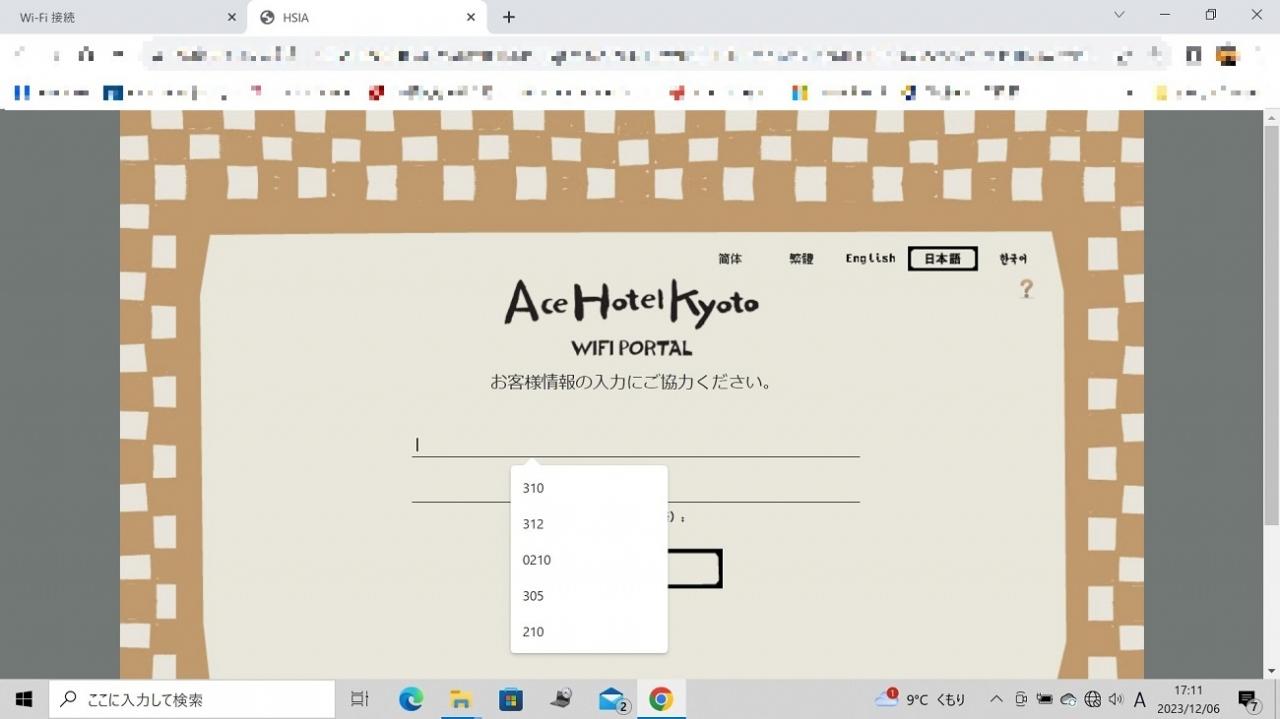Open the Mail app in taskbar

click(612, 699)
